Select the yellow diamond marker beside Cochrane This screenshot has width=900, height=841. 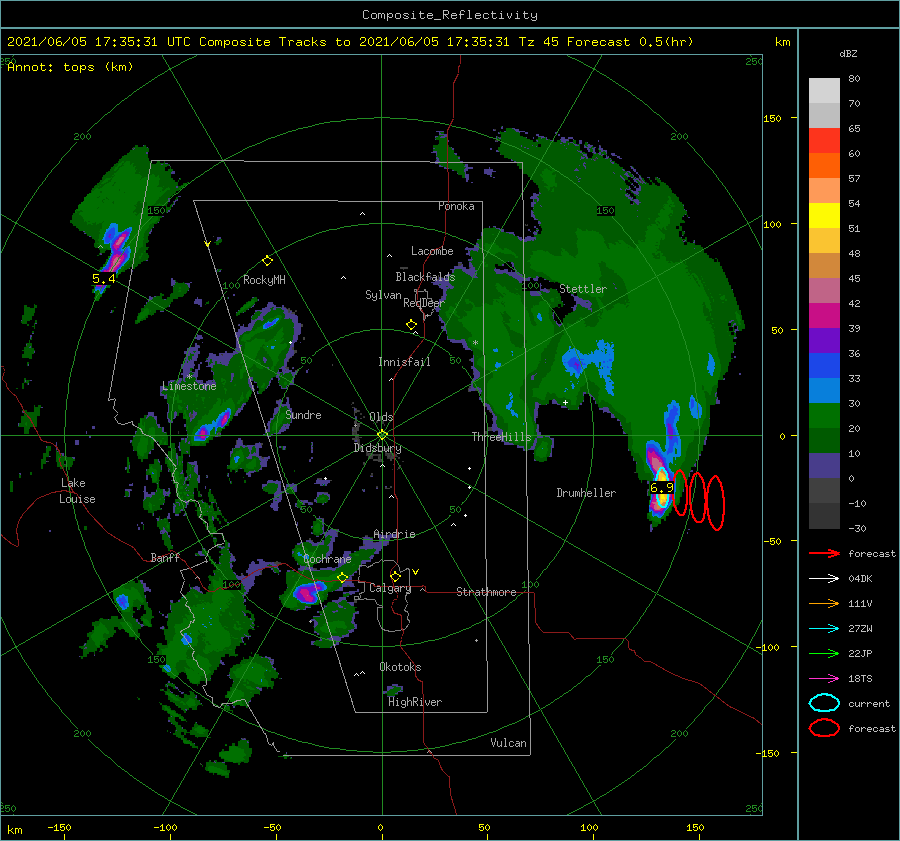click(x=343, y=578)
